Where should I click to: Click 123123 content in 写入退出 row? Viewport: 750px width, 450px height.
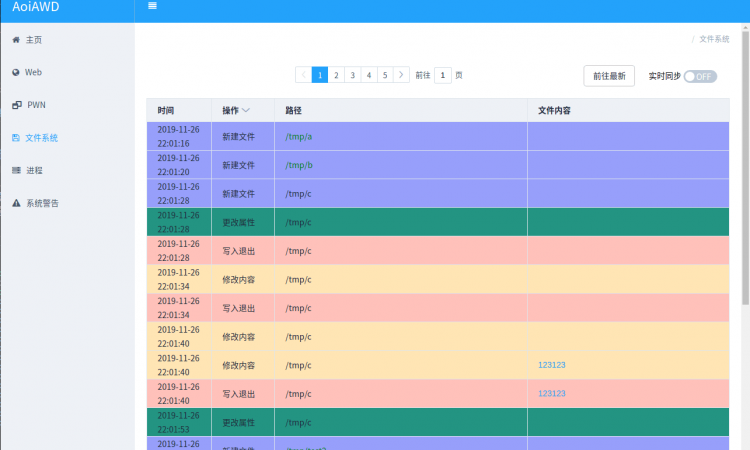[x=551, y=394]
